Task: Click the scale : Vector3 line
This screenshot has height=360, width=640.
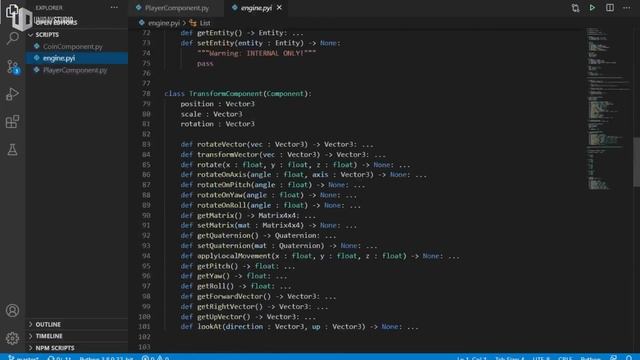Action: pos(211,114)
